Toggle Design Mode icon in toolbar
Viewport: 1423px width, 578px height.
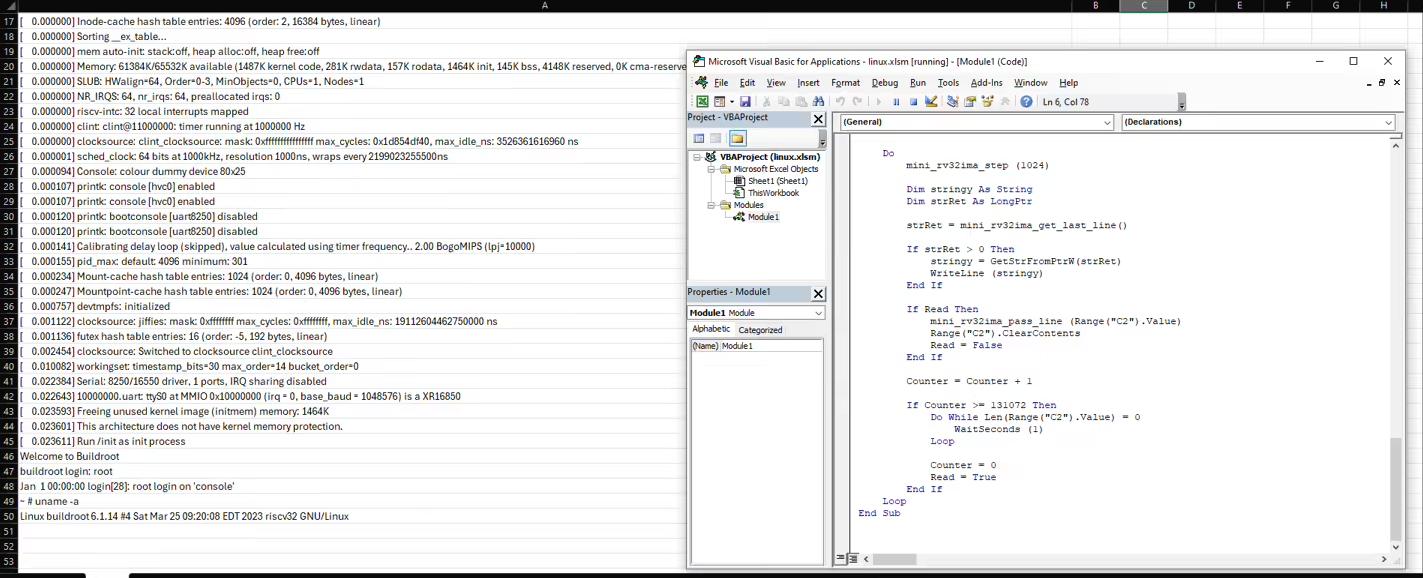(x=931, y=102)
